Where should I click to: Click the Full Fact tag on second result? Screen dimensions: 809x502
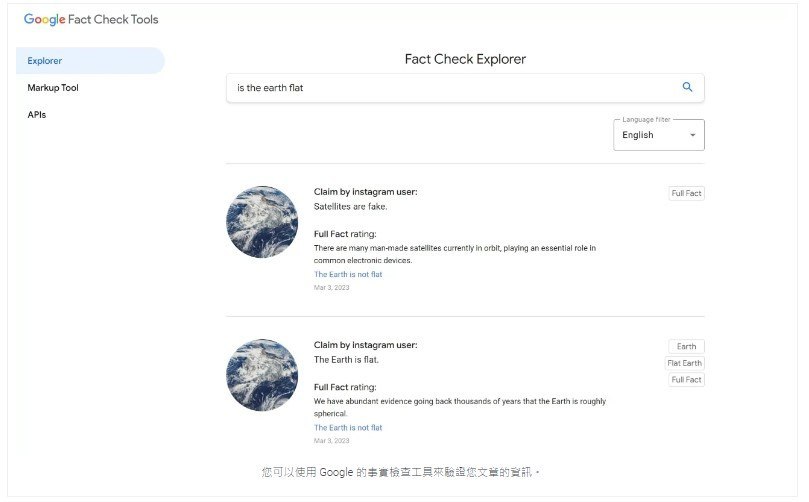point(686,380)
